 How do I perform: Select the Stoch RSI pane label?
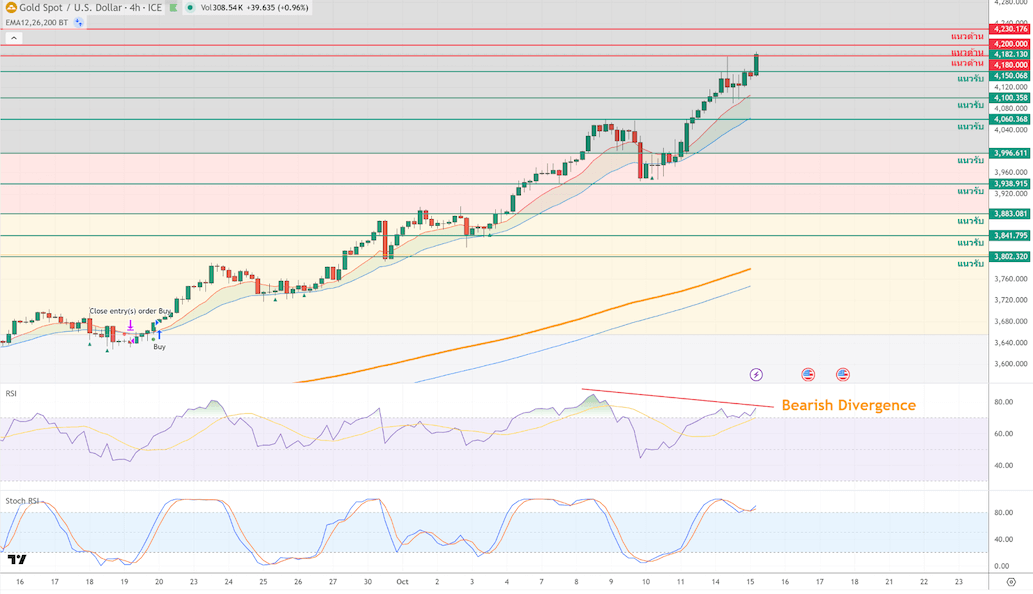22,500
